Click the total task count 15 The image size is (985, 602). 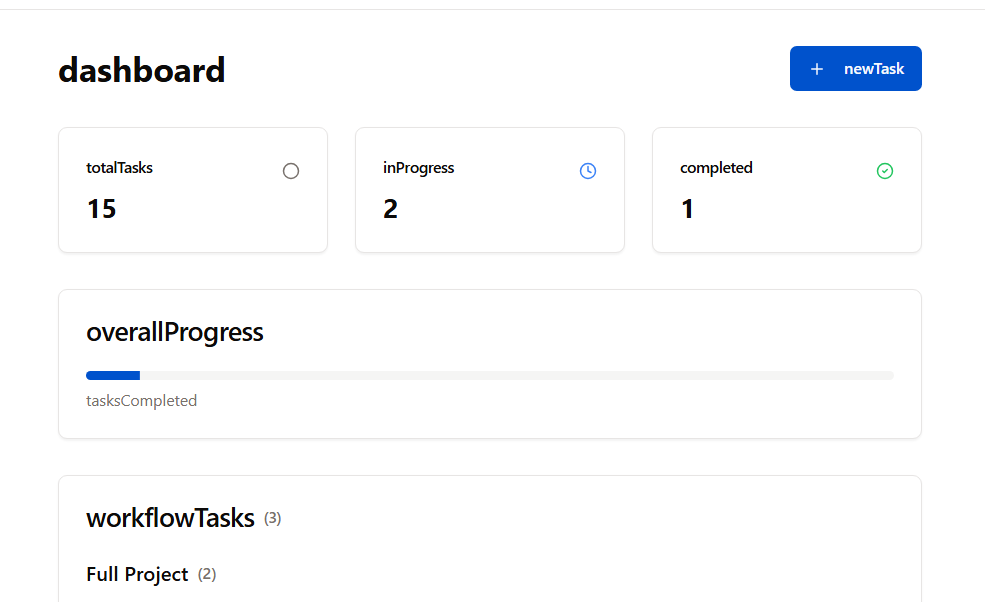(101, 209)
